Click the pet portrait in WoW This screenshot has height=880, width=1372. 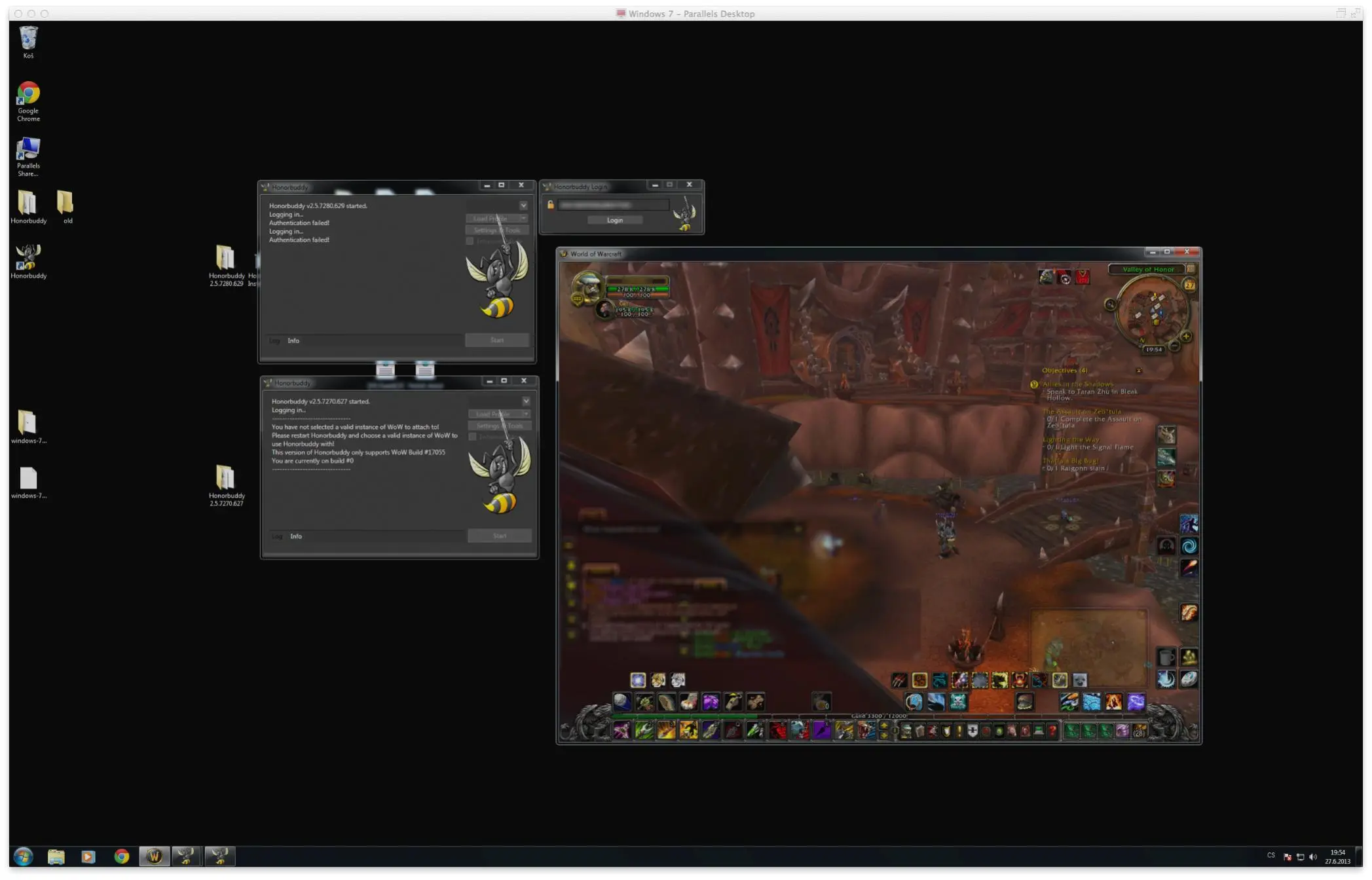click(604, 309)
